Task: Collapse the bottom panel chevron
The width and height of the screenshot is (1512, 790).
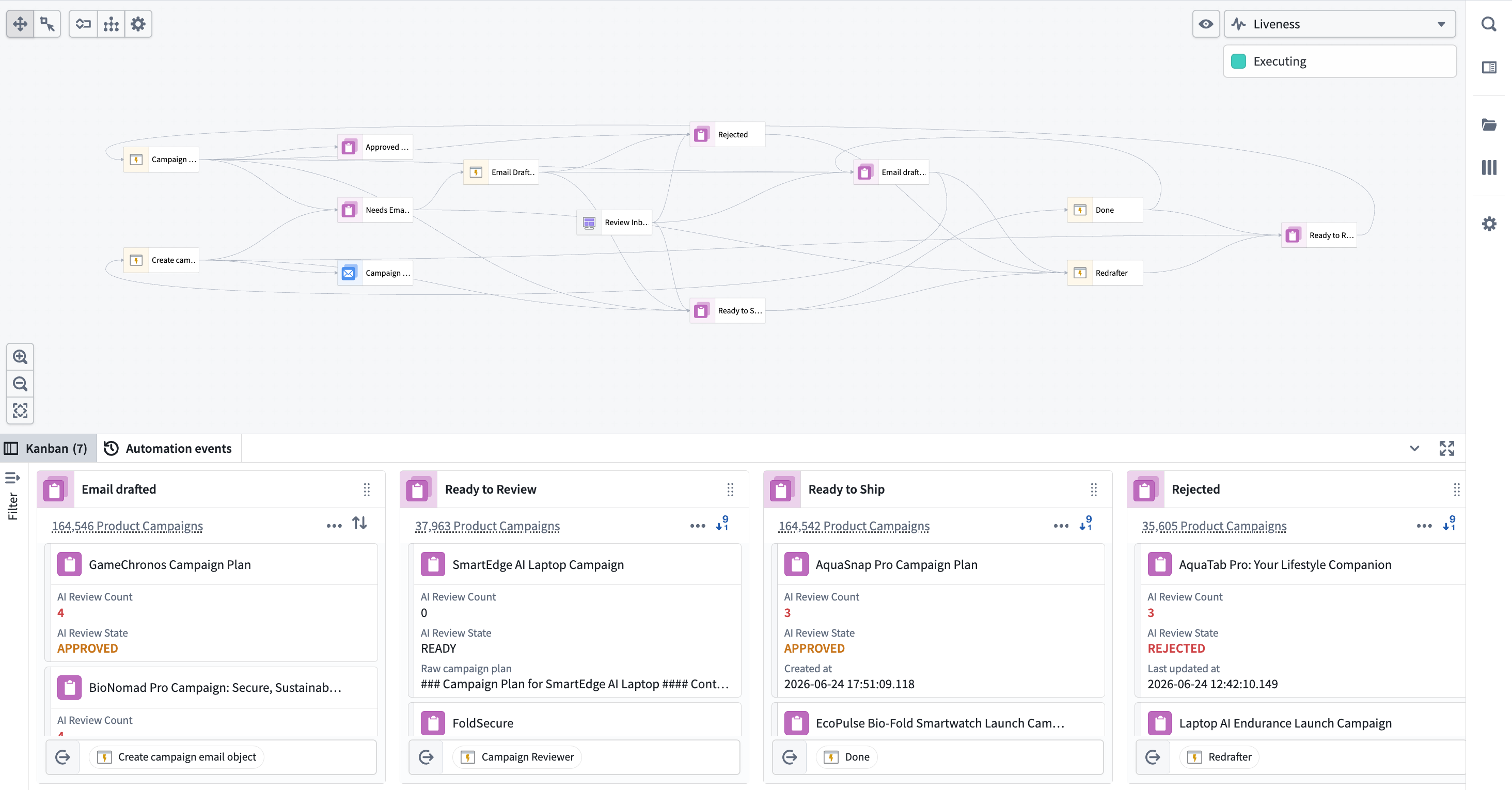Action: (x=1414, y=448)
